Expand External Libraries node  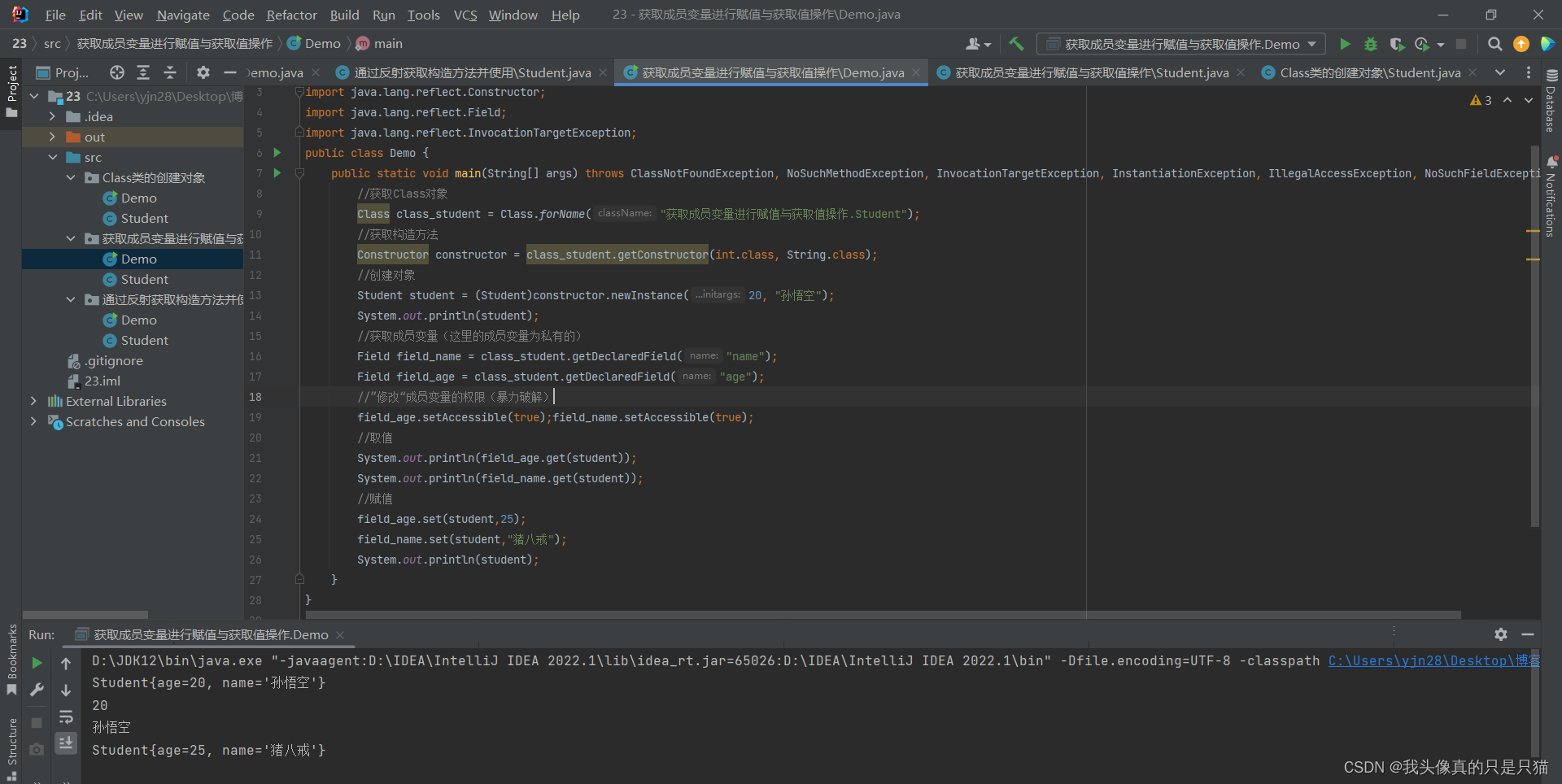(x=33, y=401)
